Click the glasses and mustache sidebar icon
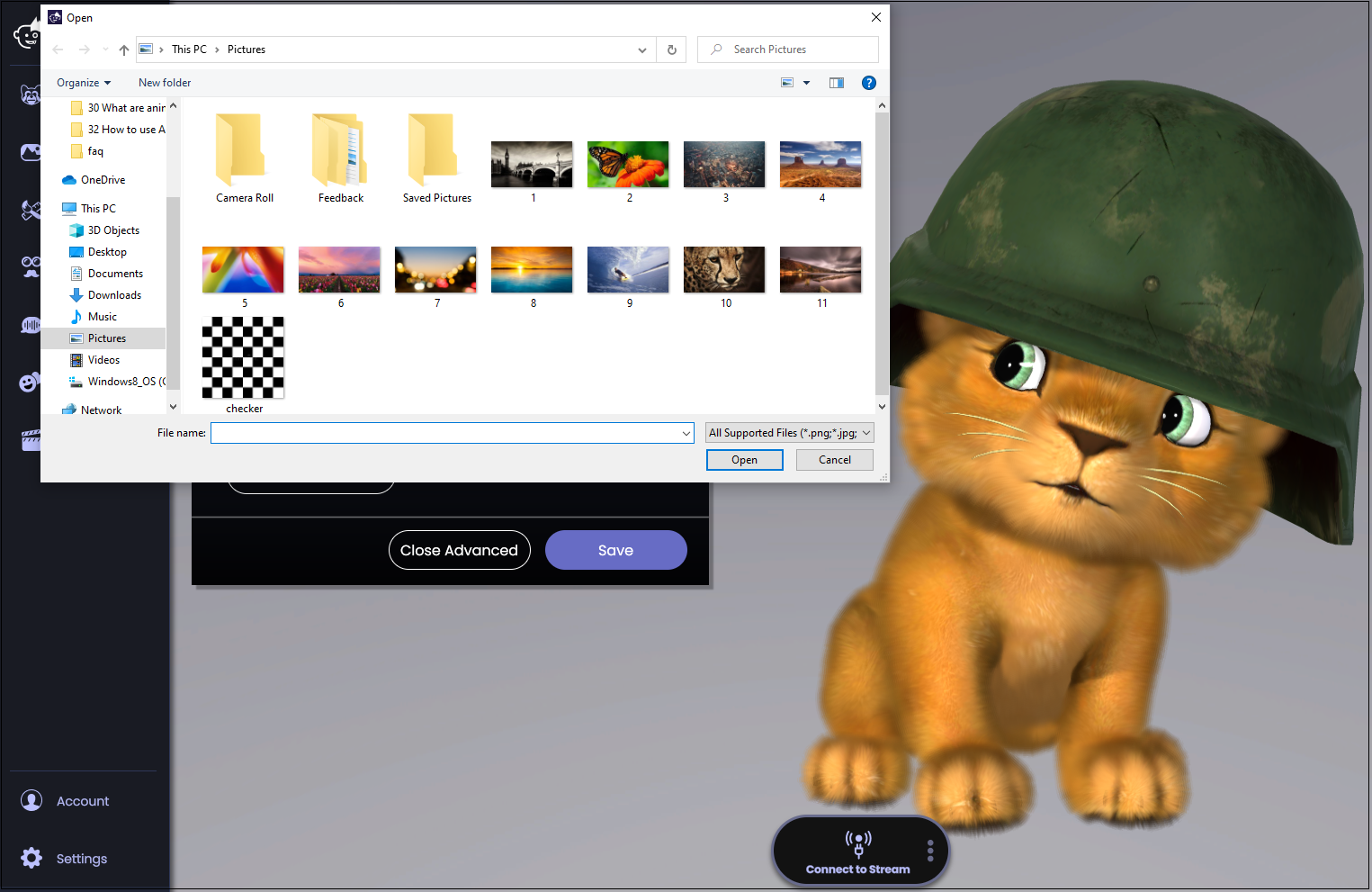Screen dimensions: 1372x892 point(30,266)
